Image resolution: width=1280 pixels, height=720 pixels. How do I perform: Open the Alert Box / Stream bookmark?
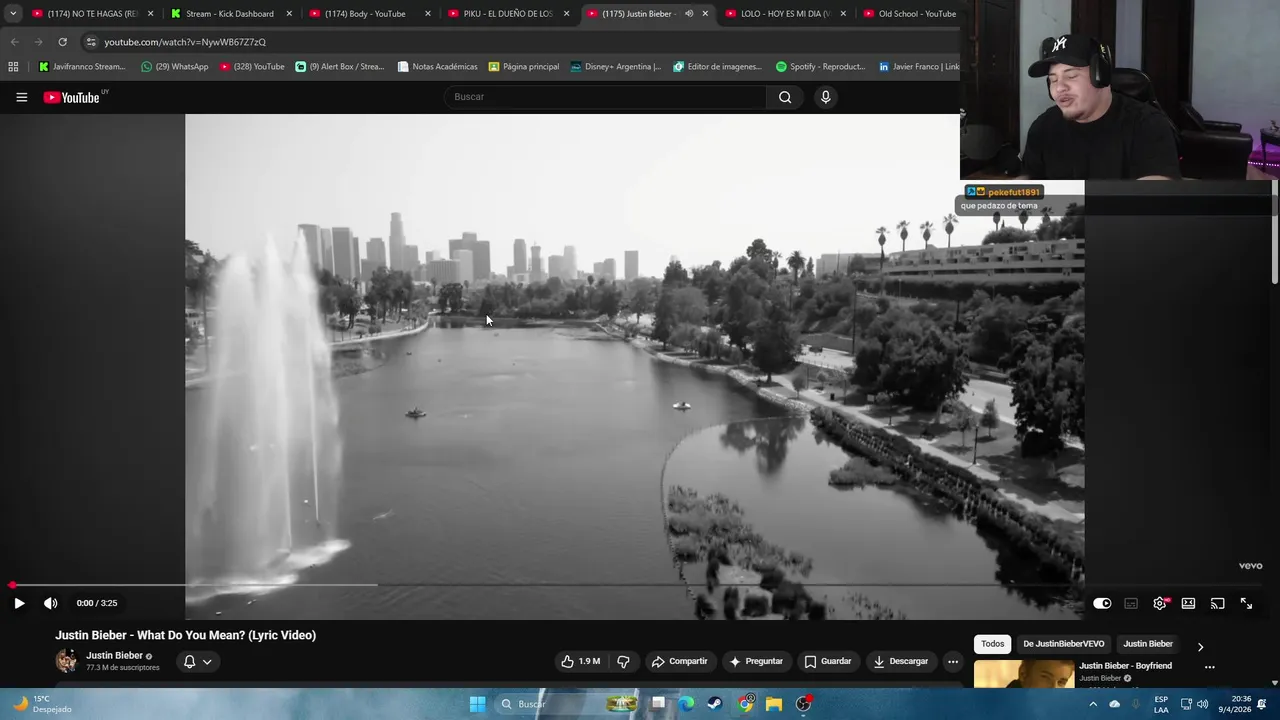pos(339,67)
